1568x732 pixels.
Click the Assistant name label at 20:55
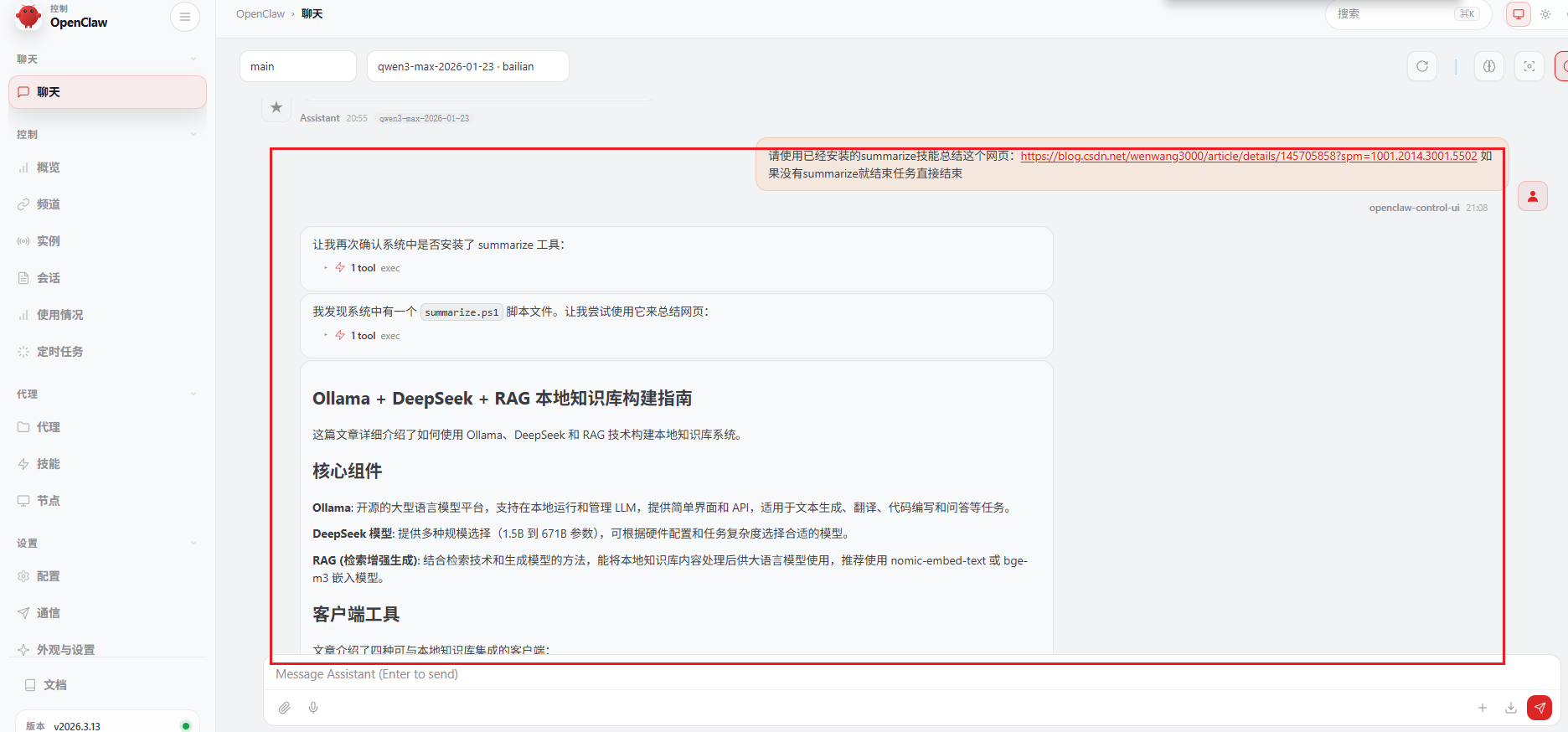pyautogui.click(x=320, y=118)
